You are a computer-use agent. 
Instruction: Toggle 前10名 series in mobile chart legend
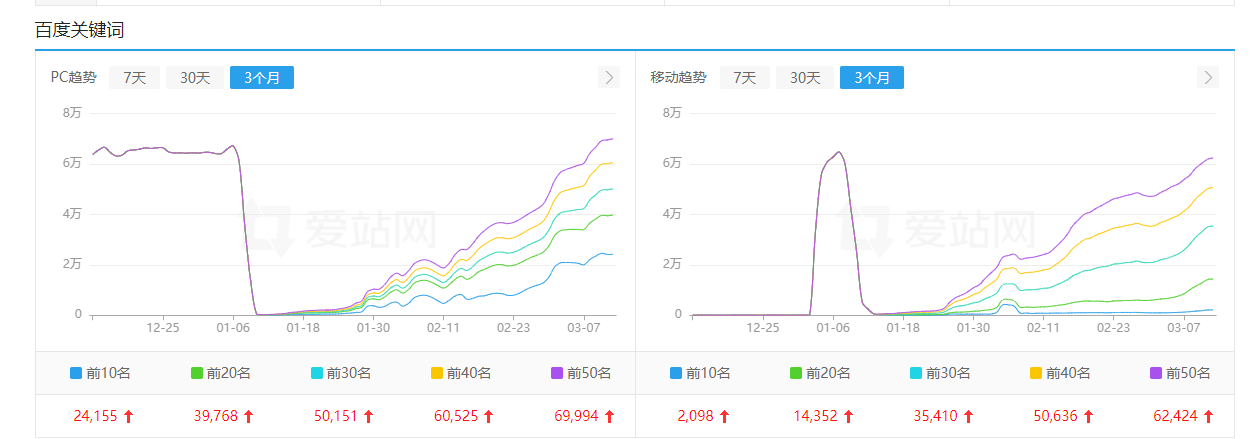[x=700, y=373]
